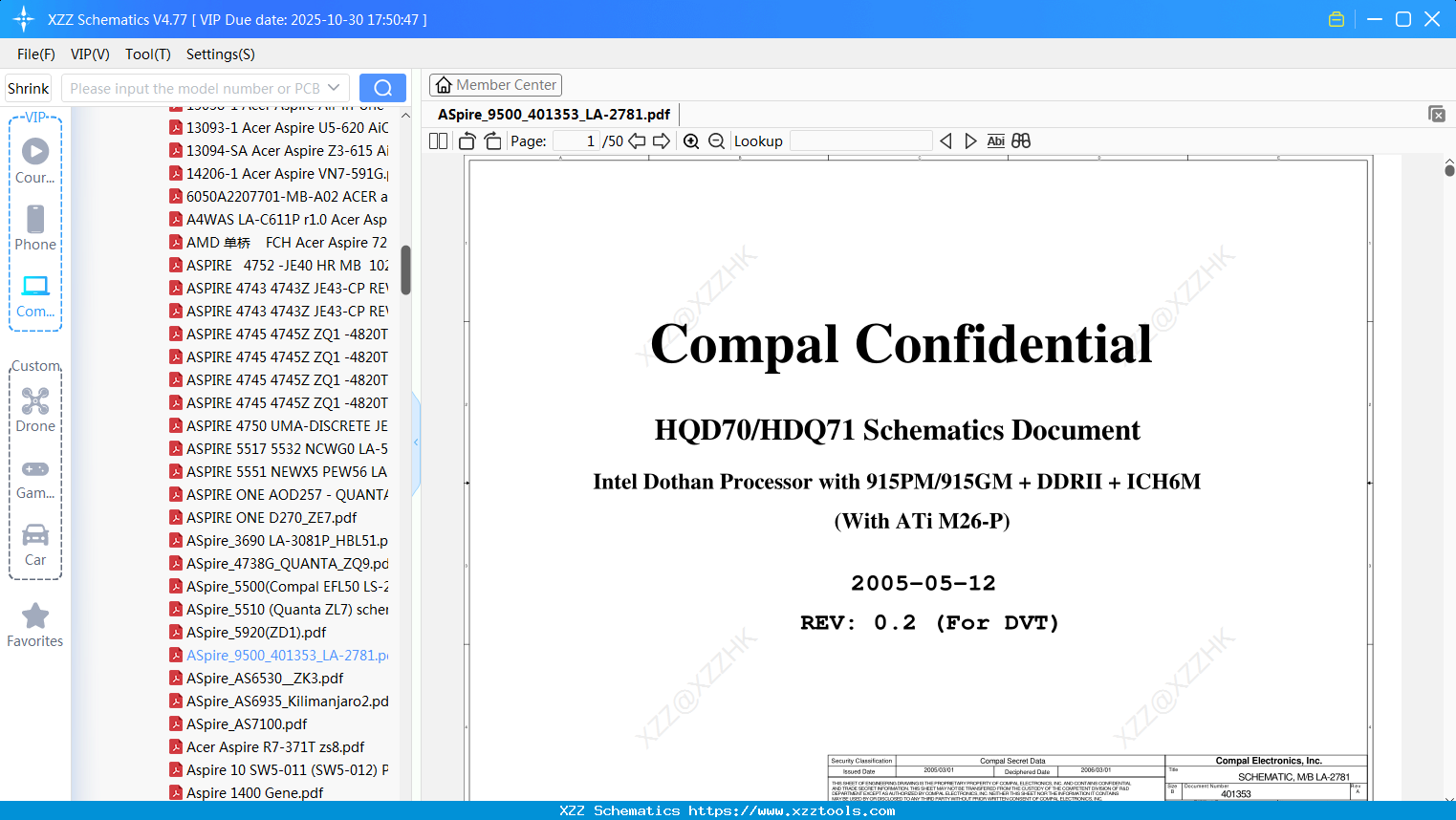Open Aspire 10 SW5-011 file
The height and width of the screenshot is (820, 1456).
[278, 770]
